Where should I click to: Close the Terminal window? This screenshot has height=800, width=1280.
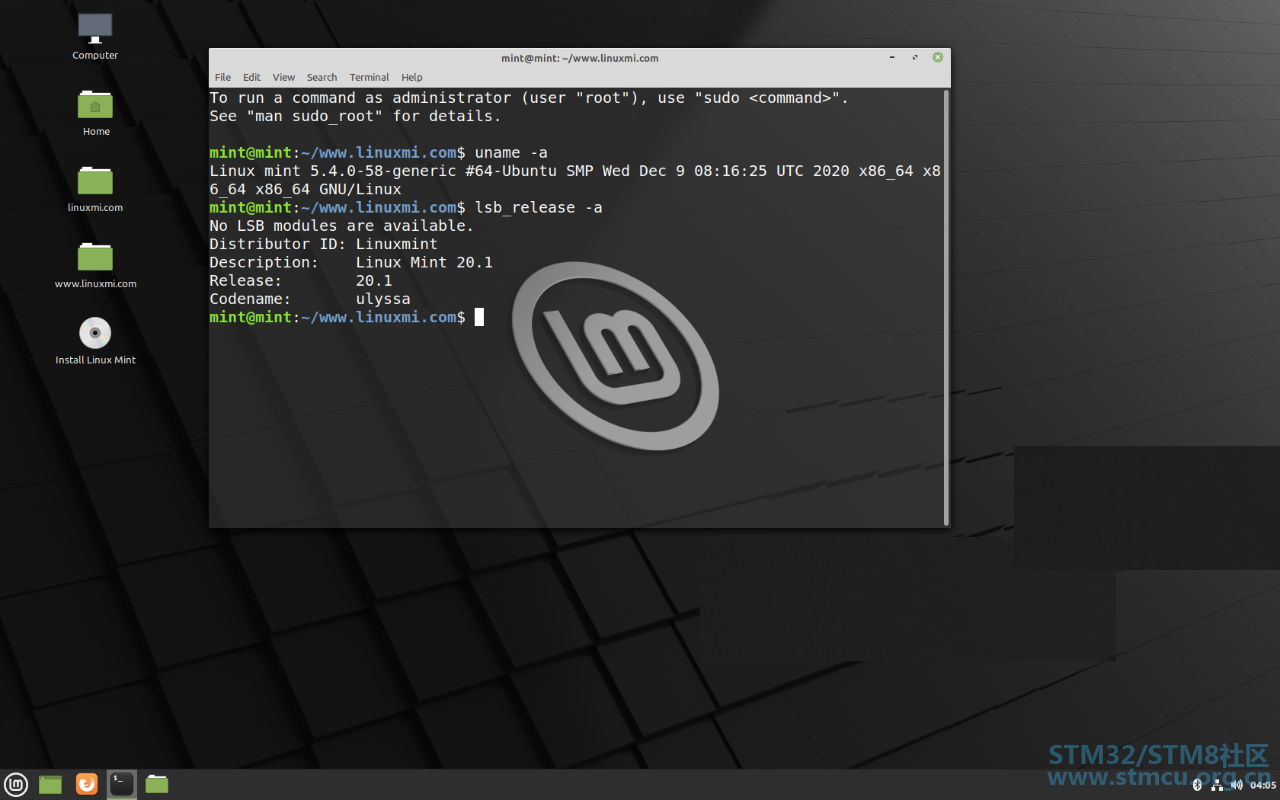point(938,58)
